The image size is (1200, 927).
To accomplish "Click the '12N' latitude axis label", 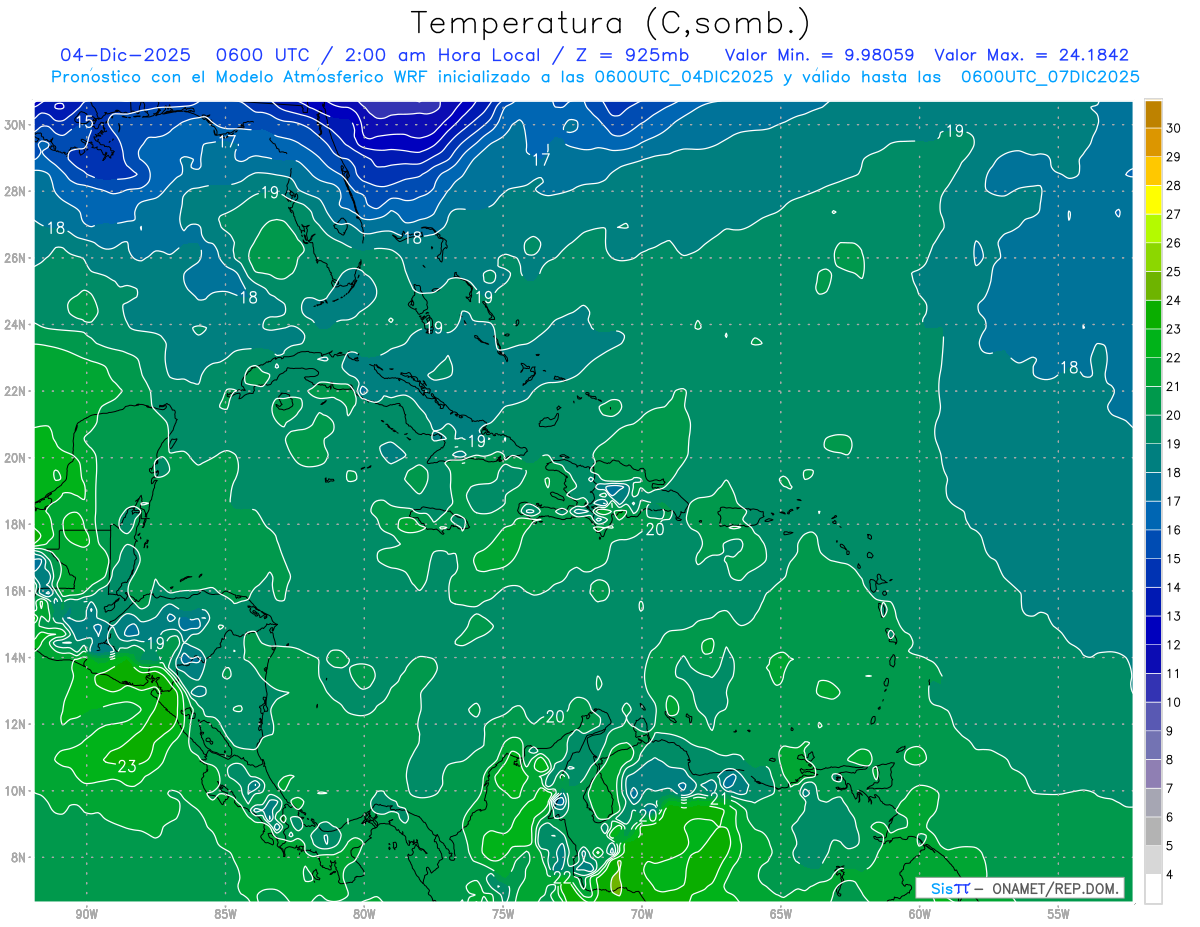I will (17, 724).
